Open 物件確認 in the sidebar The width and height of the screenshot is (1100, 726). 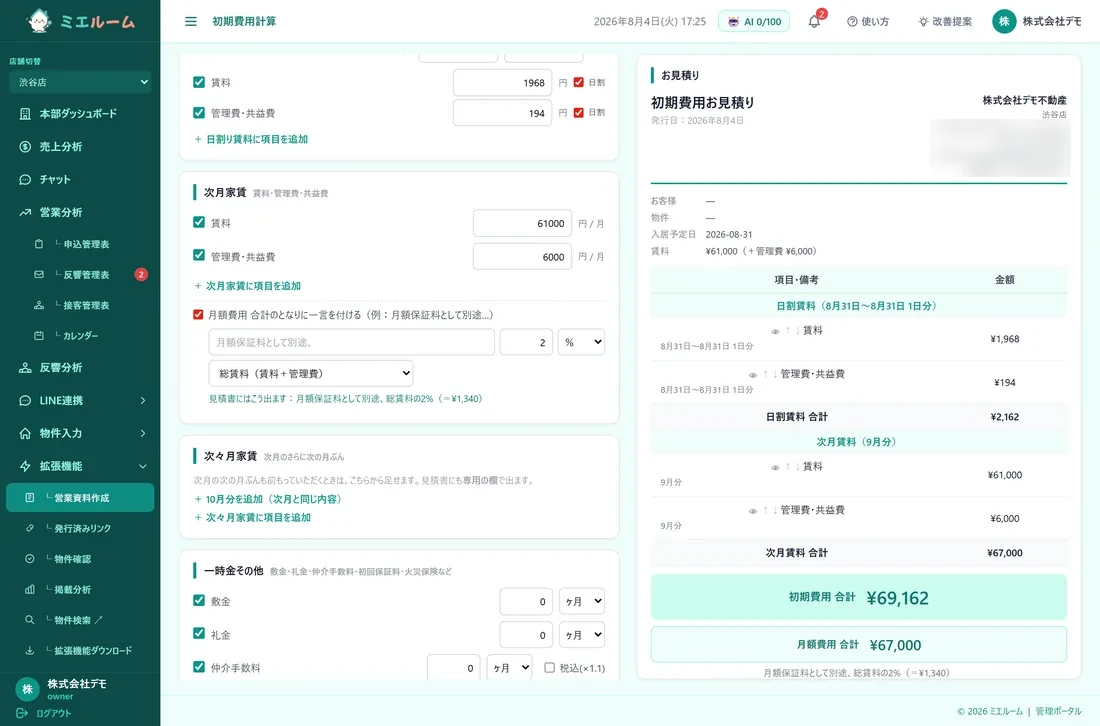pos(80,559)
